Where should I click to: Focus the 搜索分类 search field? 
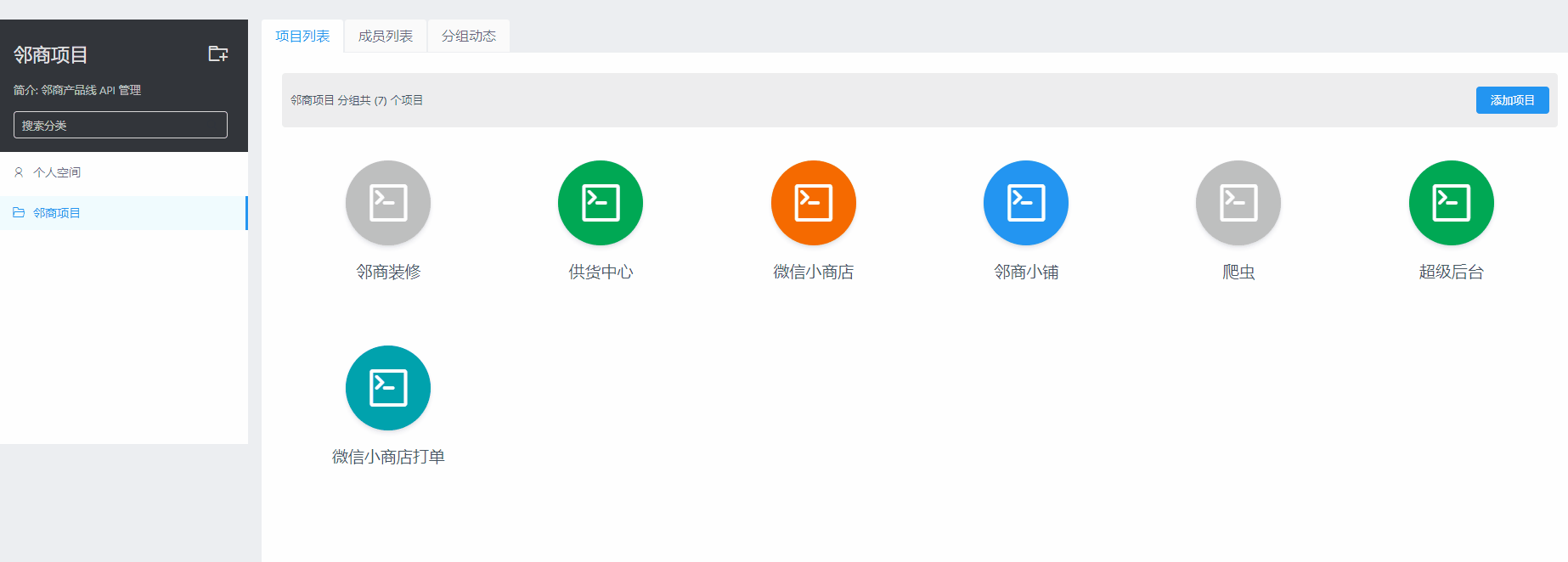tap(121, 125)
